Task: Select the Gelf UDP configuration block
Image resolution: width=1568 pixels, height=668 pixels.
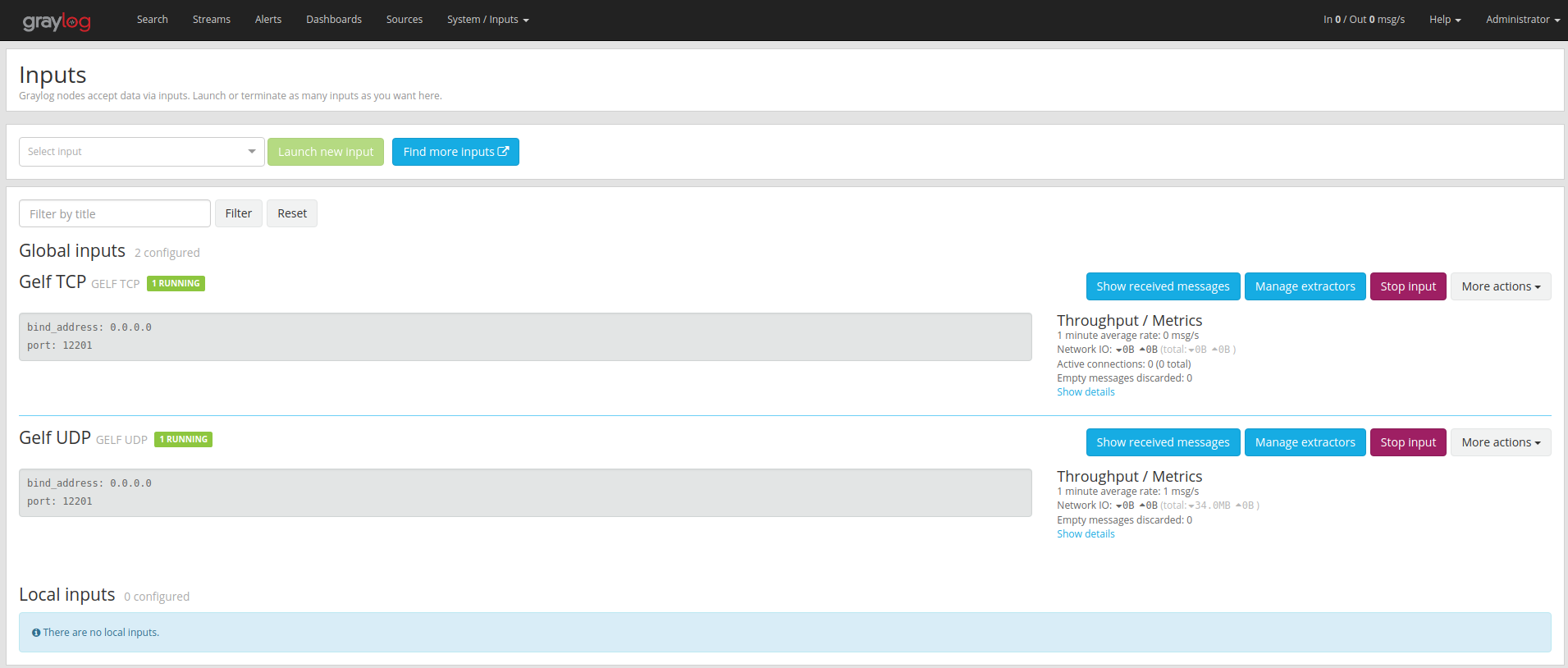Action: pyautogui.click(x=525, y=492)
